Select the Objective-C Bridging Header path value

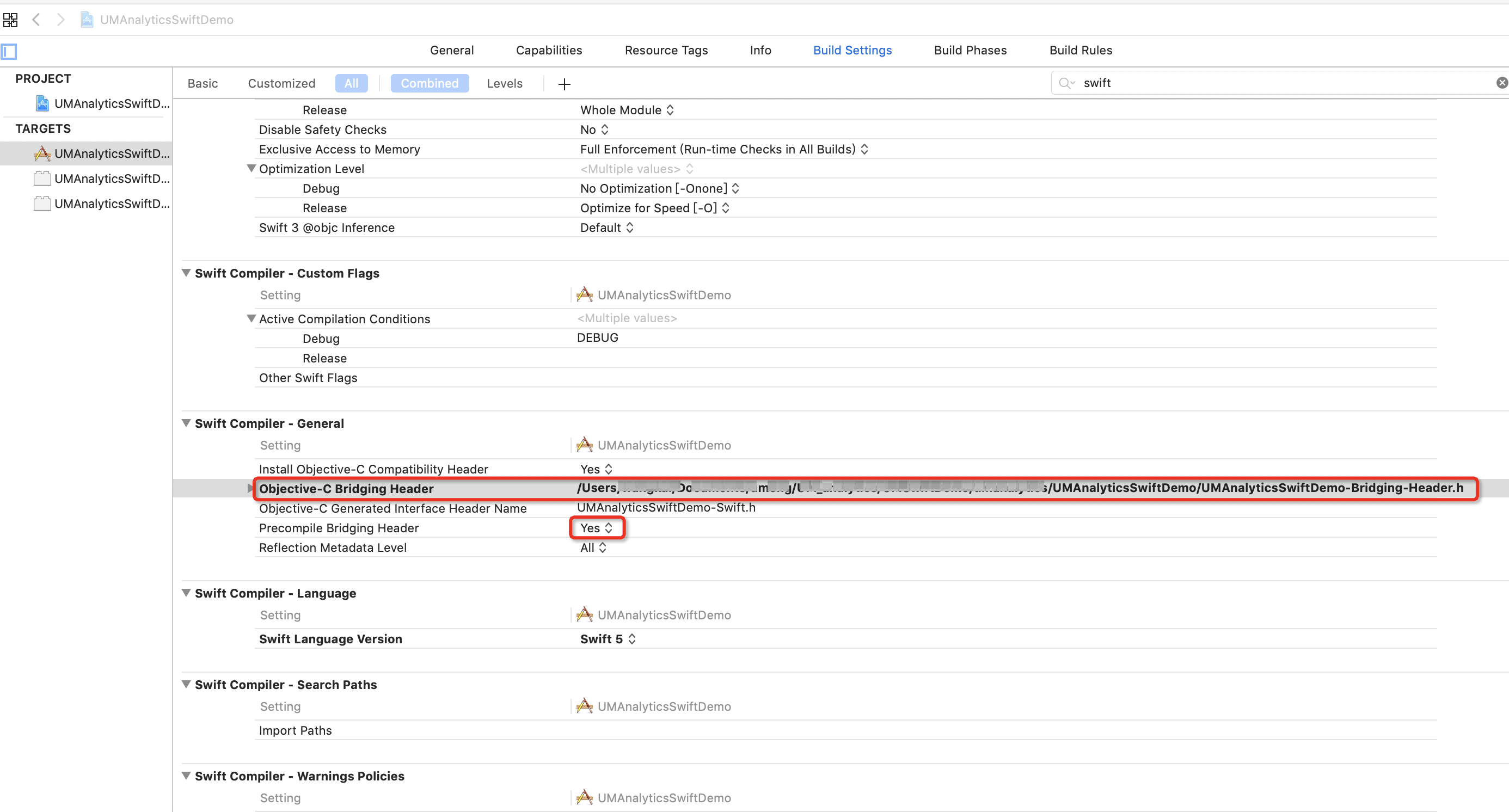pos(1020,488)
